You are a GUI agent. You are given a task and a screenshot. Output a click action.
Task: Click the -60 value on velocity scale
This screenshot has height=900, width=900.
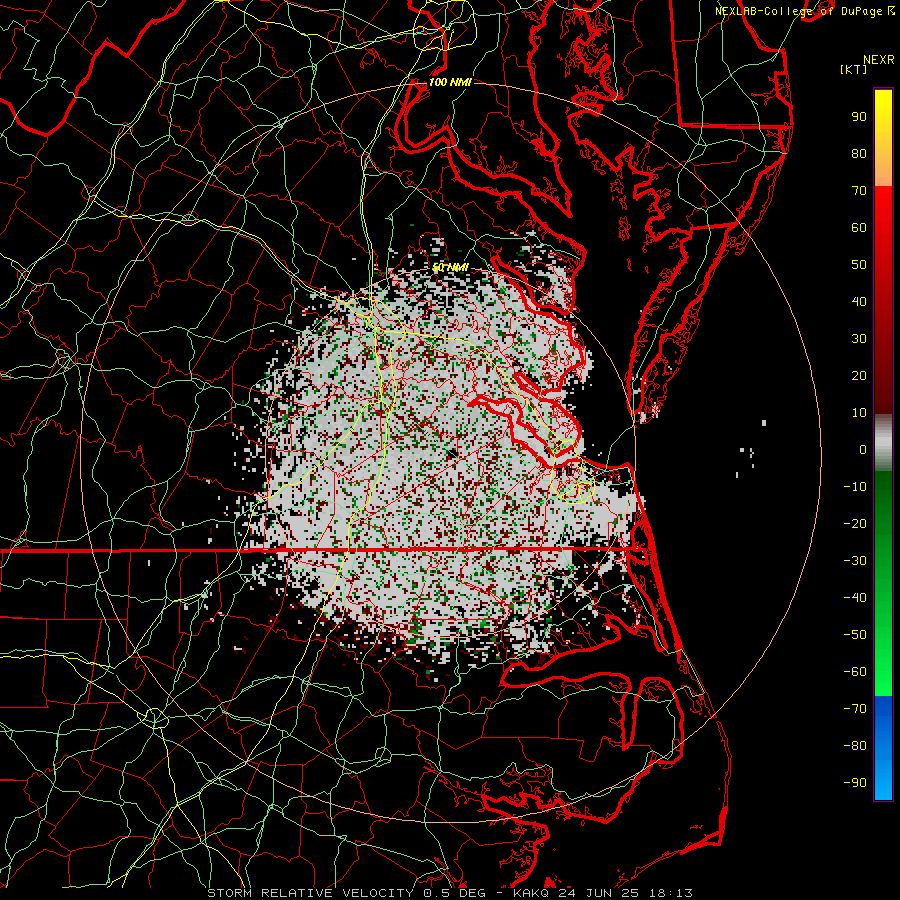pyautogui.click(x=855, y=672)
